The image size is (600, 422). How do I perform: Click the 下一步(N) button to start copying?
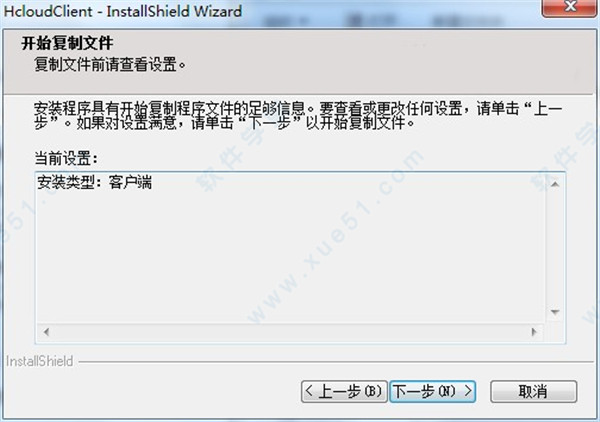432,391
